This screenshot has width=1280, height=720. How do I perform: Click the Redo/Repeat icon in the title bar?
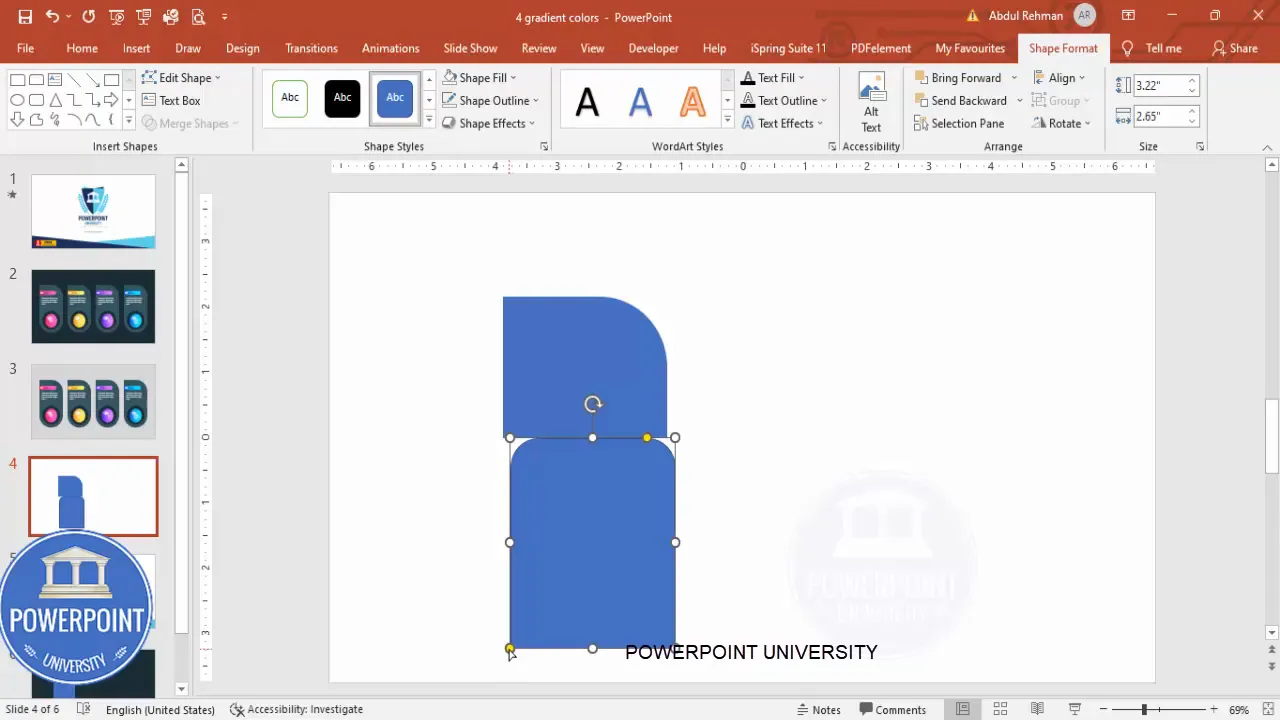click(x=88, y=17)
